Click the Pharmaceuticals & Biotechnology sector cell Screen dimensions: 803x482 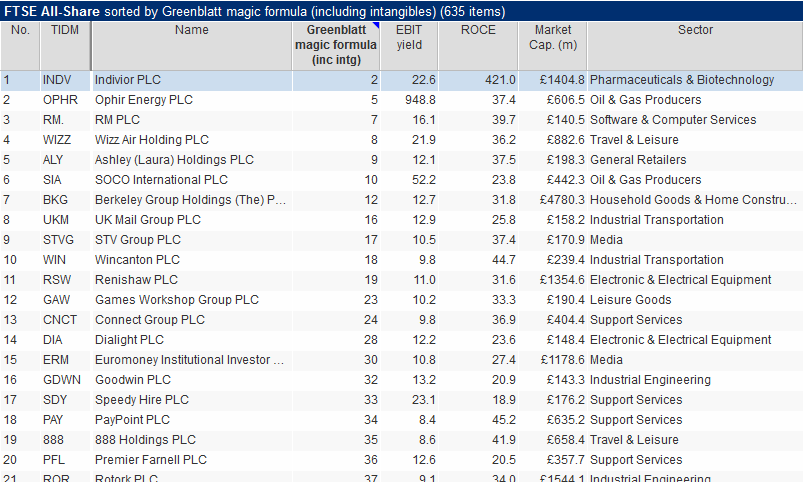tap(682, 80)
